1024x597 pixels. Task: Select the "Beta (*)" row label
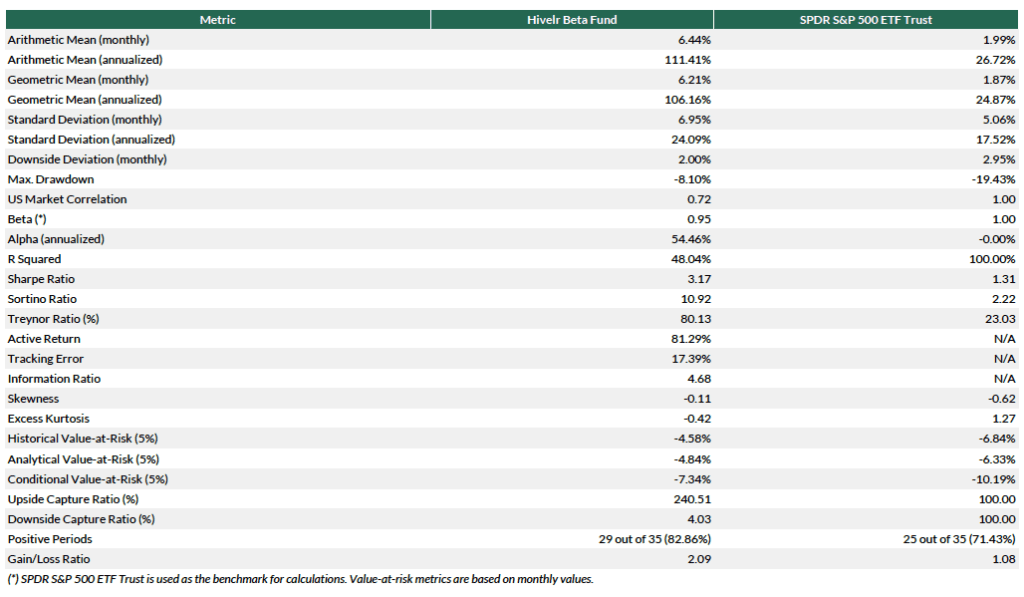pyautogui.click(x=27, y=219)
